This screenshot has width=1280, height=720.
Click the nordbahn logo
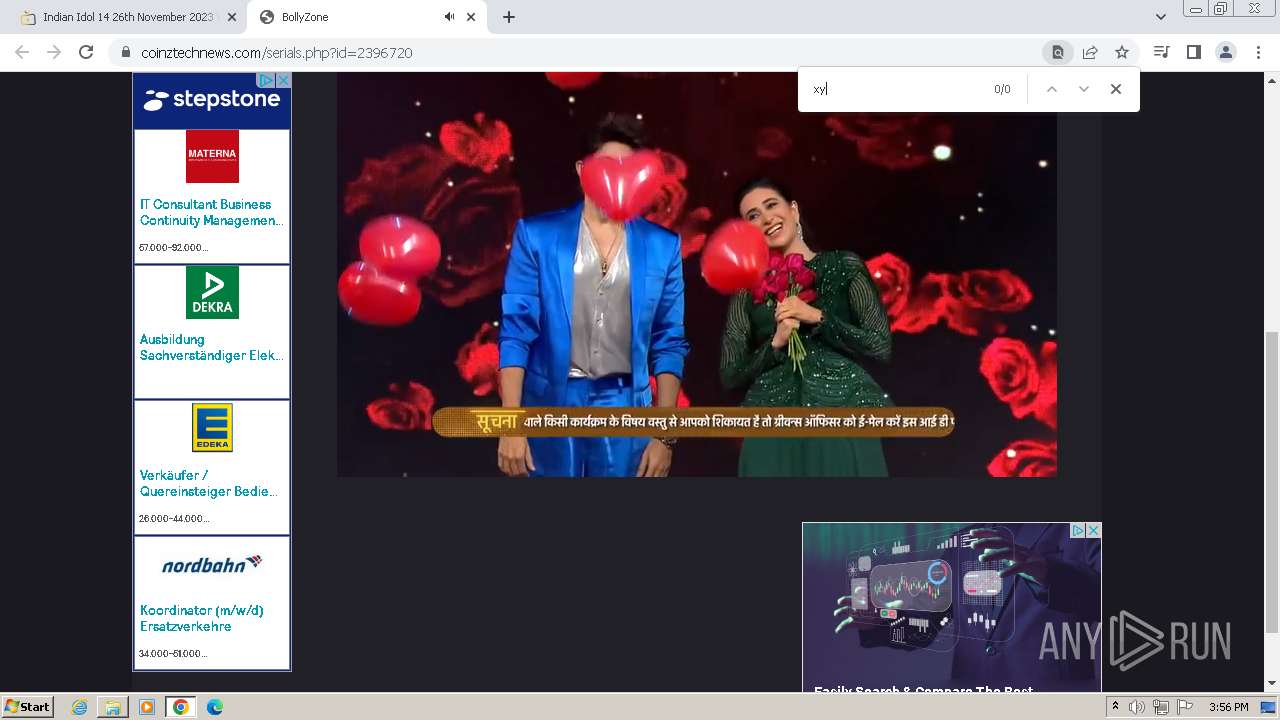pos(212,564)
